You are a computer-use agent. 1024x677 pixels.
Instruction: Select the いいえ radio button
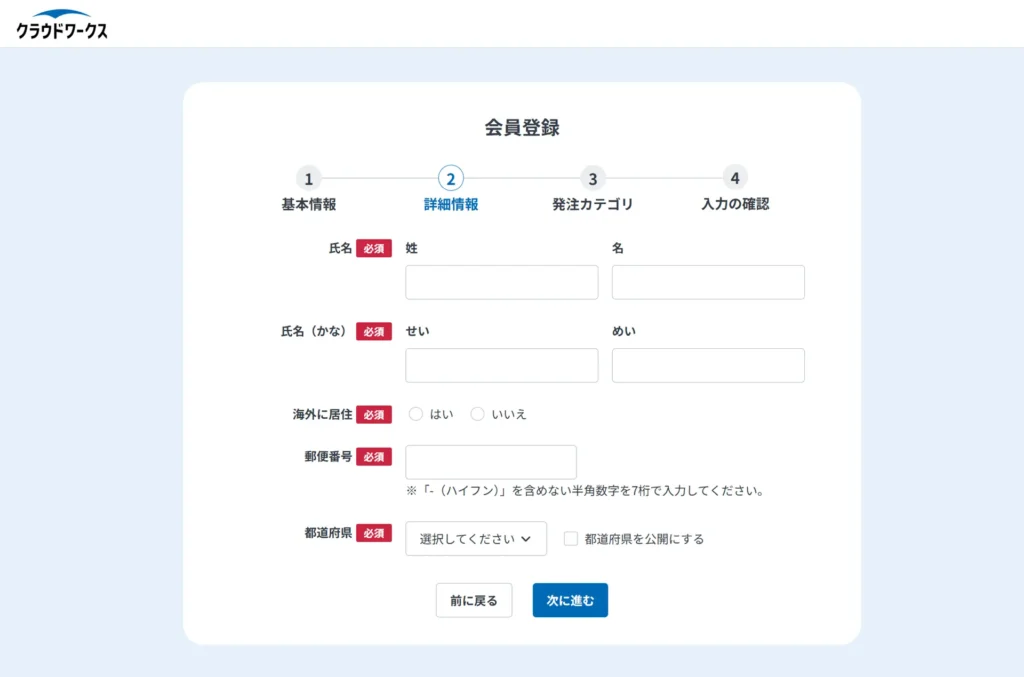[477, 413]
